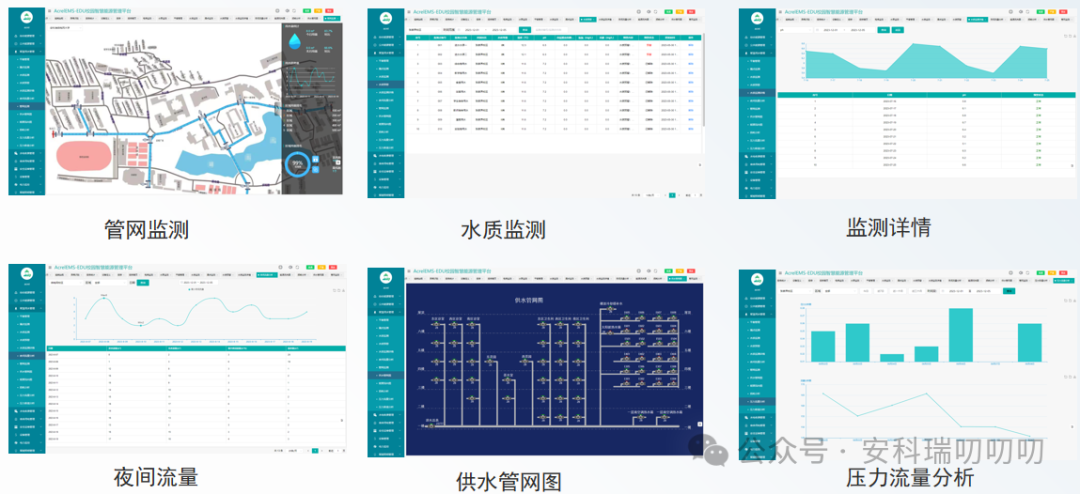This screenshot has height=494, width=1080.
Task: Click the date range field in 夜间流量 panel
Action: pos(198,282)
